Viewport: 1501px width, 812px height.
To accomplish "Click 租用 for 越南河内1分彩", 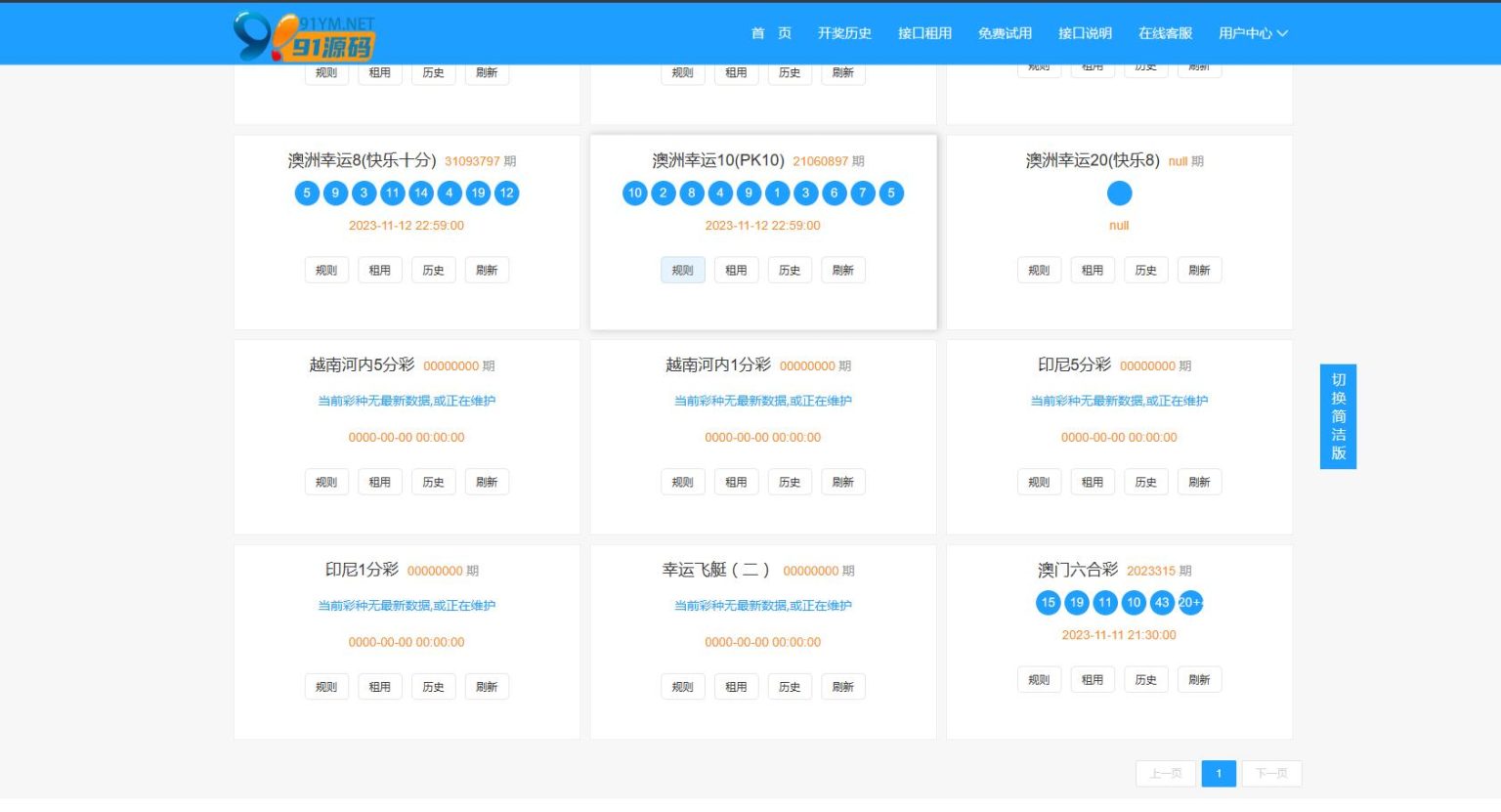I will 736,483.
